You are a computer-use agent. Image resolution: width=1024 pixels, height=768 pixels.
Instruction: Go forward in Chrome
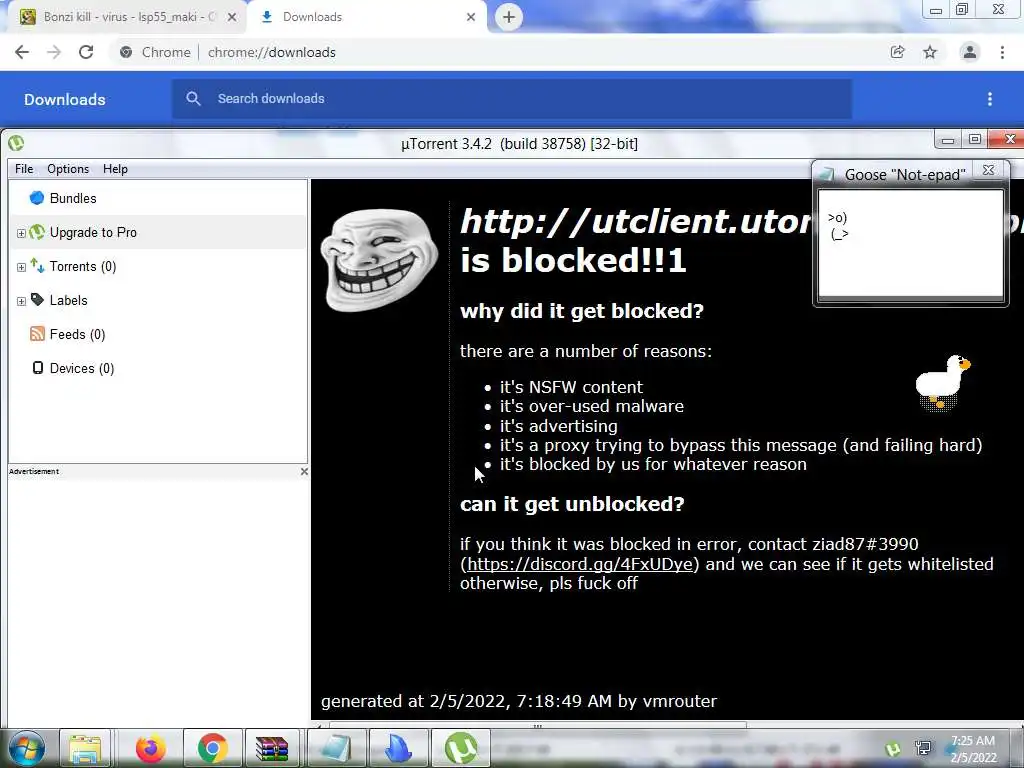click(x=54, y=52)
